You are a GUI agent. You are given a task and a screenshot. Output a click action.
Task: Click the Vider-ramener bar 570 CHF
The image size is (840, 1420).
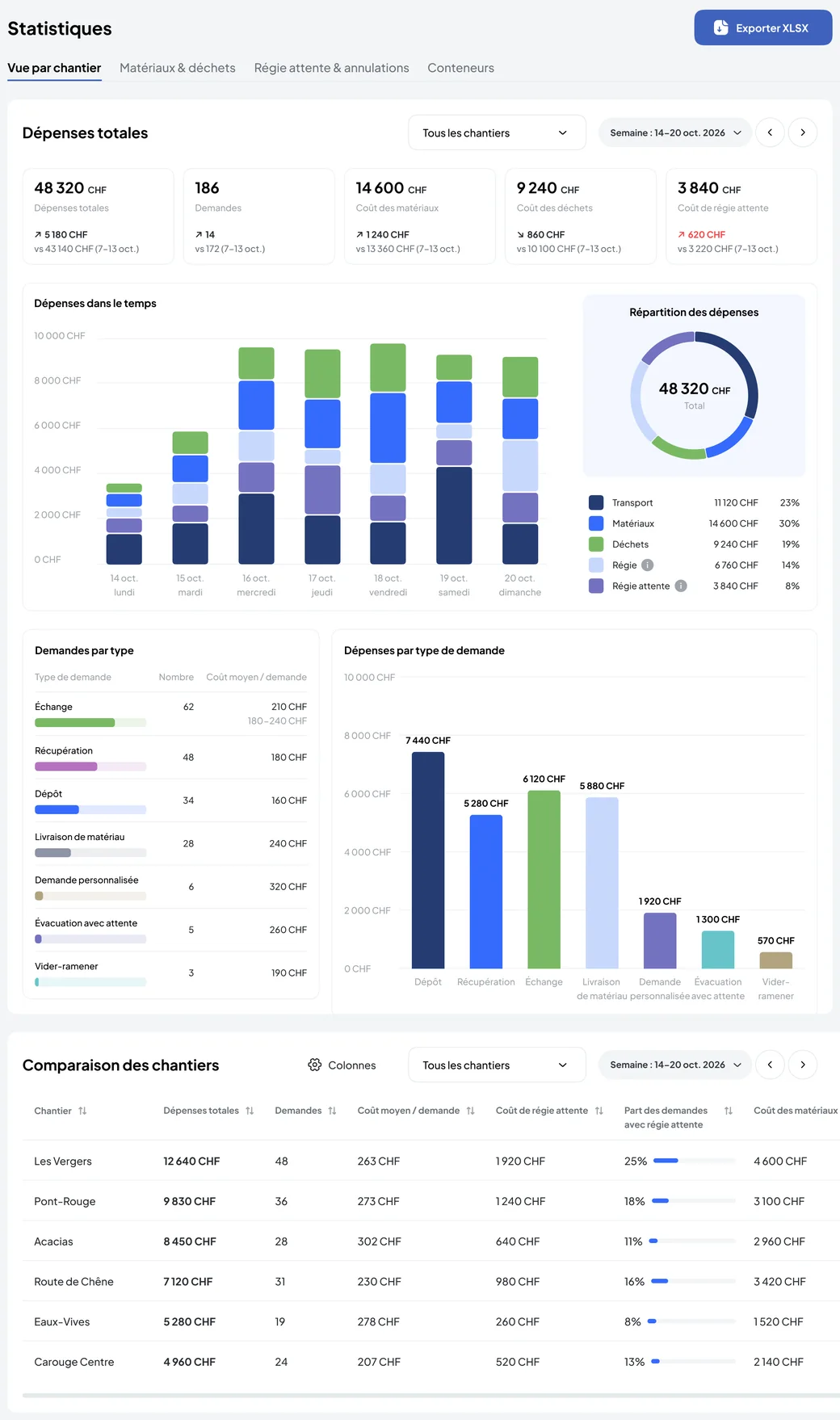point(775,960)
